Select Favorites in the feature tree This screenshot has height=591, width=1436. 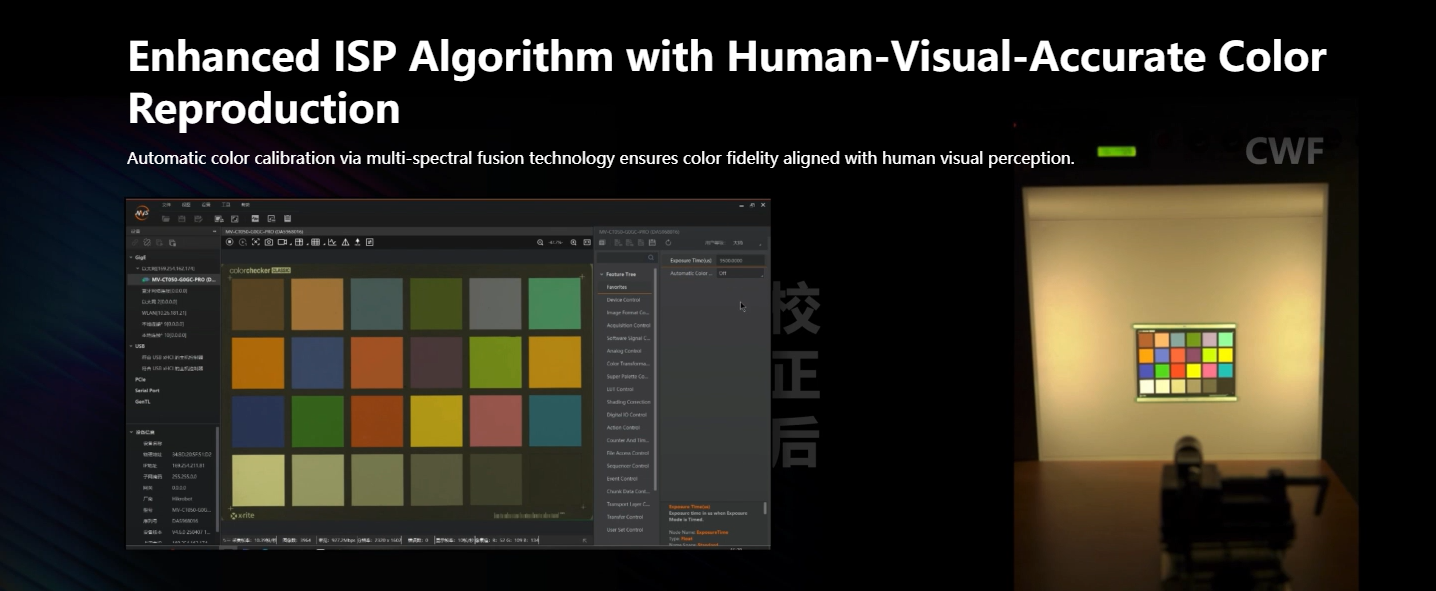(x=617, y=287)
